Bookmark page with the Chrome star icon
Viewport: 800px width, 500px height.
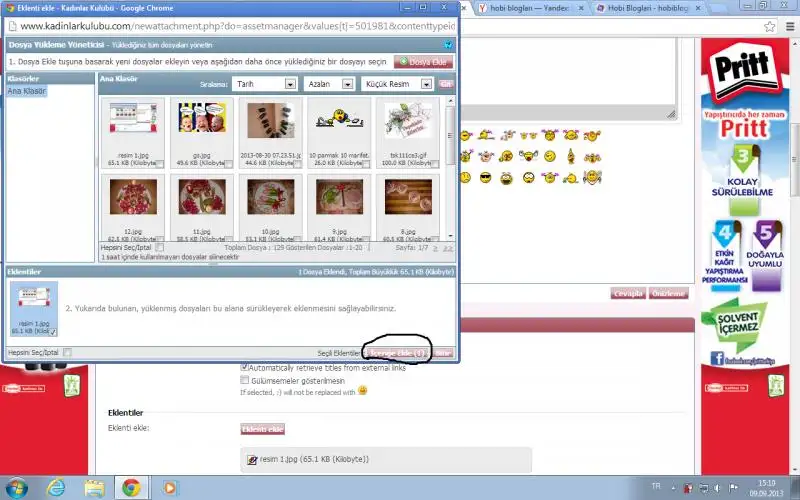coord(769,27)
